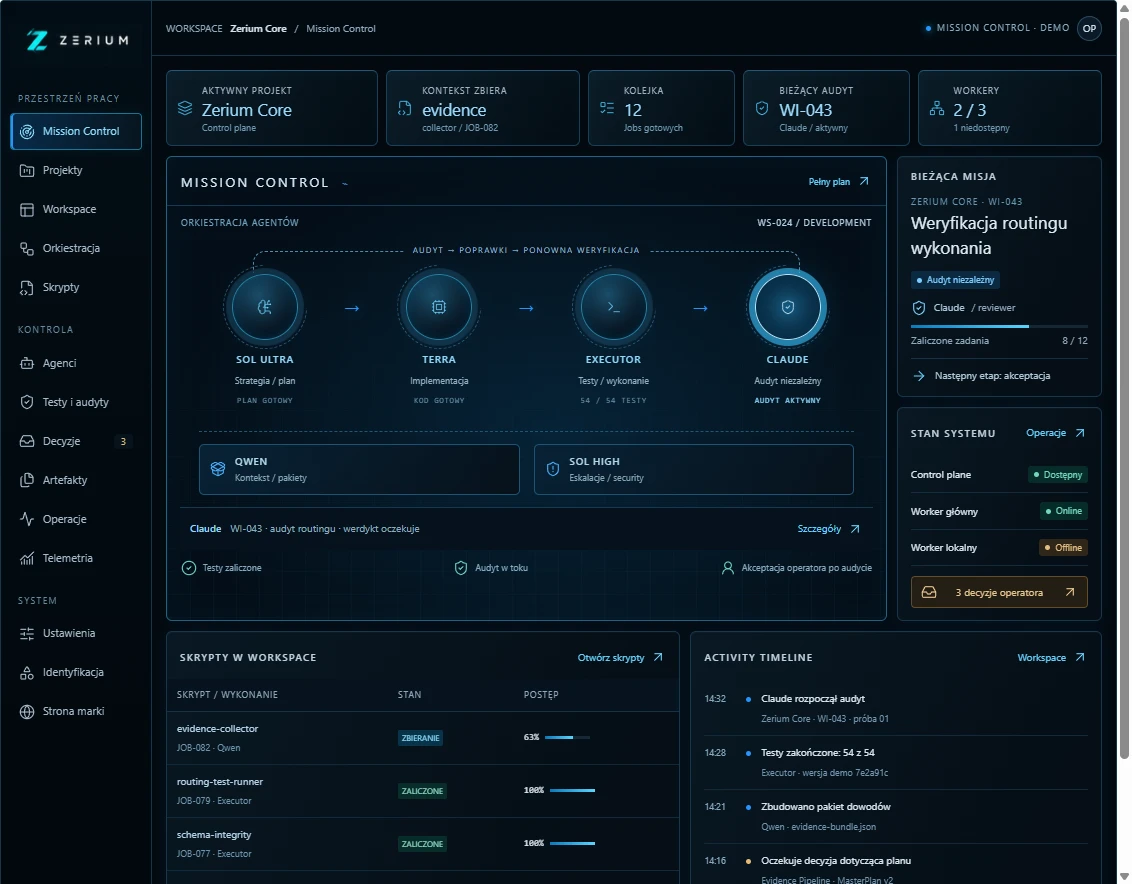The height and width of the screenshot is (884, 1132).
Task: Select the TERRA agent chip icon
Action: pos(438,307)
